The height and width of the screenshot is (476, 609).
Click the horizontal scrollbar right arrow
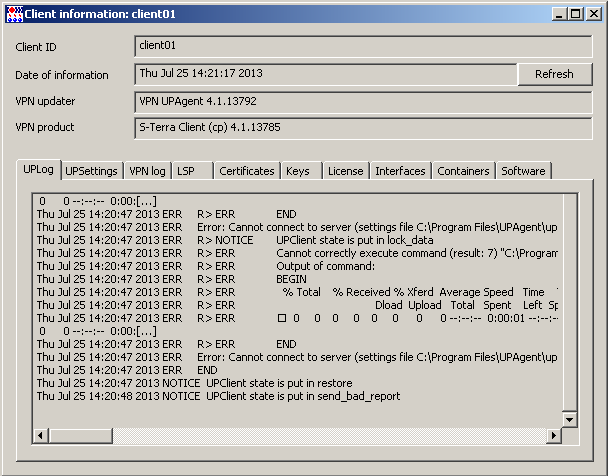coord(552,436)
